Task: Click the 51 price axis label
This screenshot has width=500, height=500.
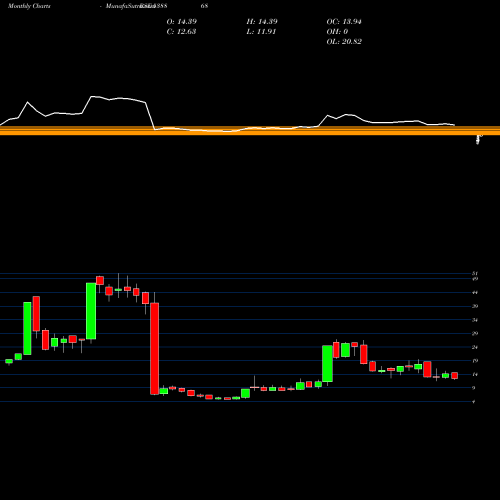Action: click(475, 273)
